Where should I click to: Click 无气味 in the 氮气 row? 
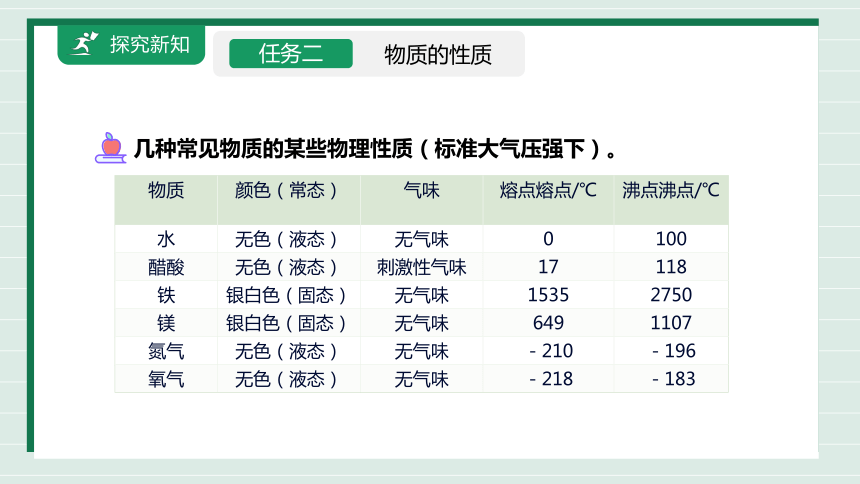click(x=421, y=351)
